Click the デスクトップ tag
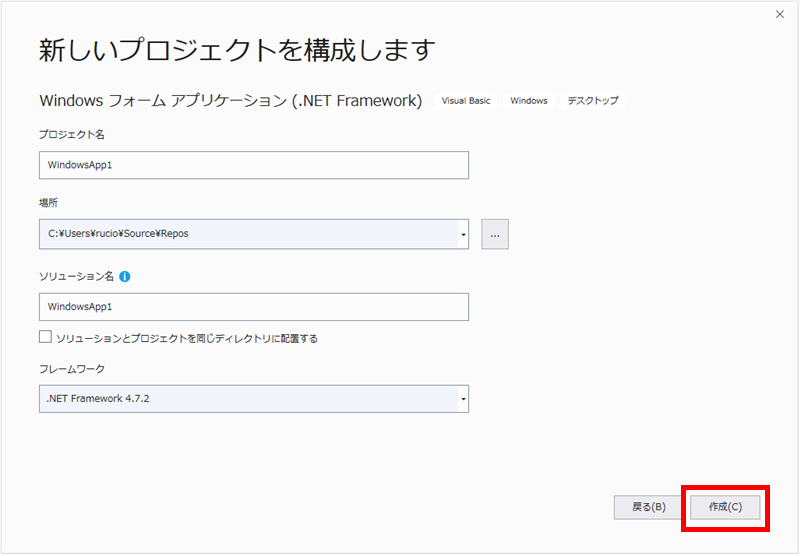Screen dimensions: 800x556 (x=592, y=101)
